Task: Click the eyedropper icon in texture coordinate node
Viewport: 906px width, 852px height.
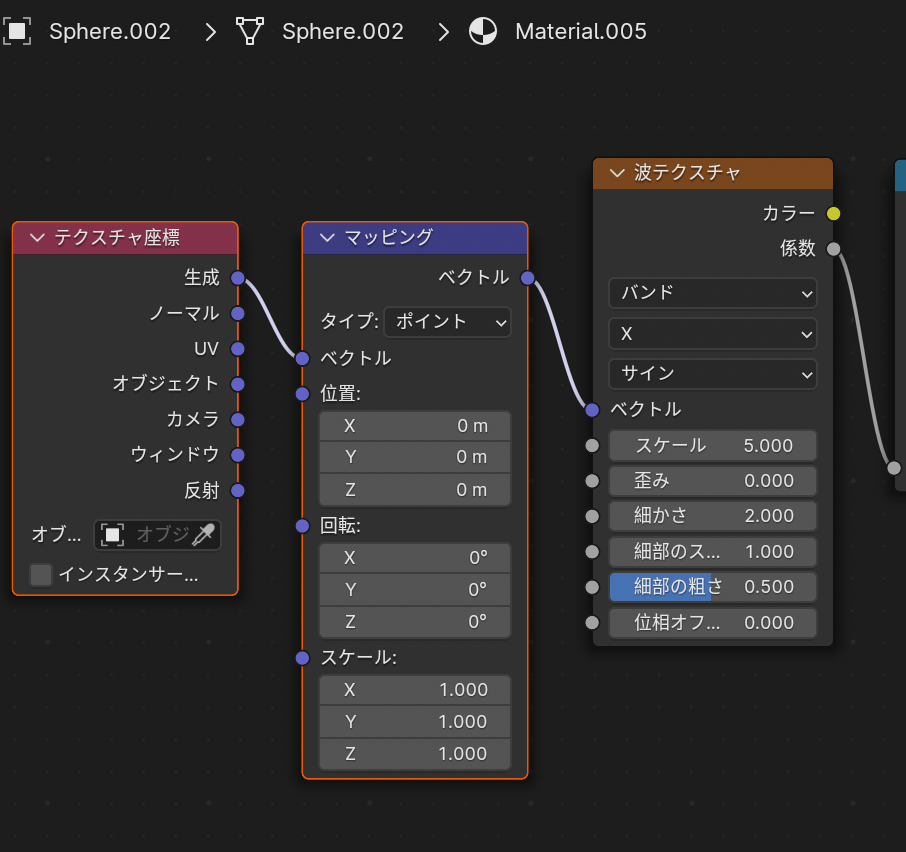Action: (x=204, y=535)
